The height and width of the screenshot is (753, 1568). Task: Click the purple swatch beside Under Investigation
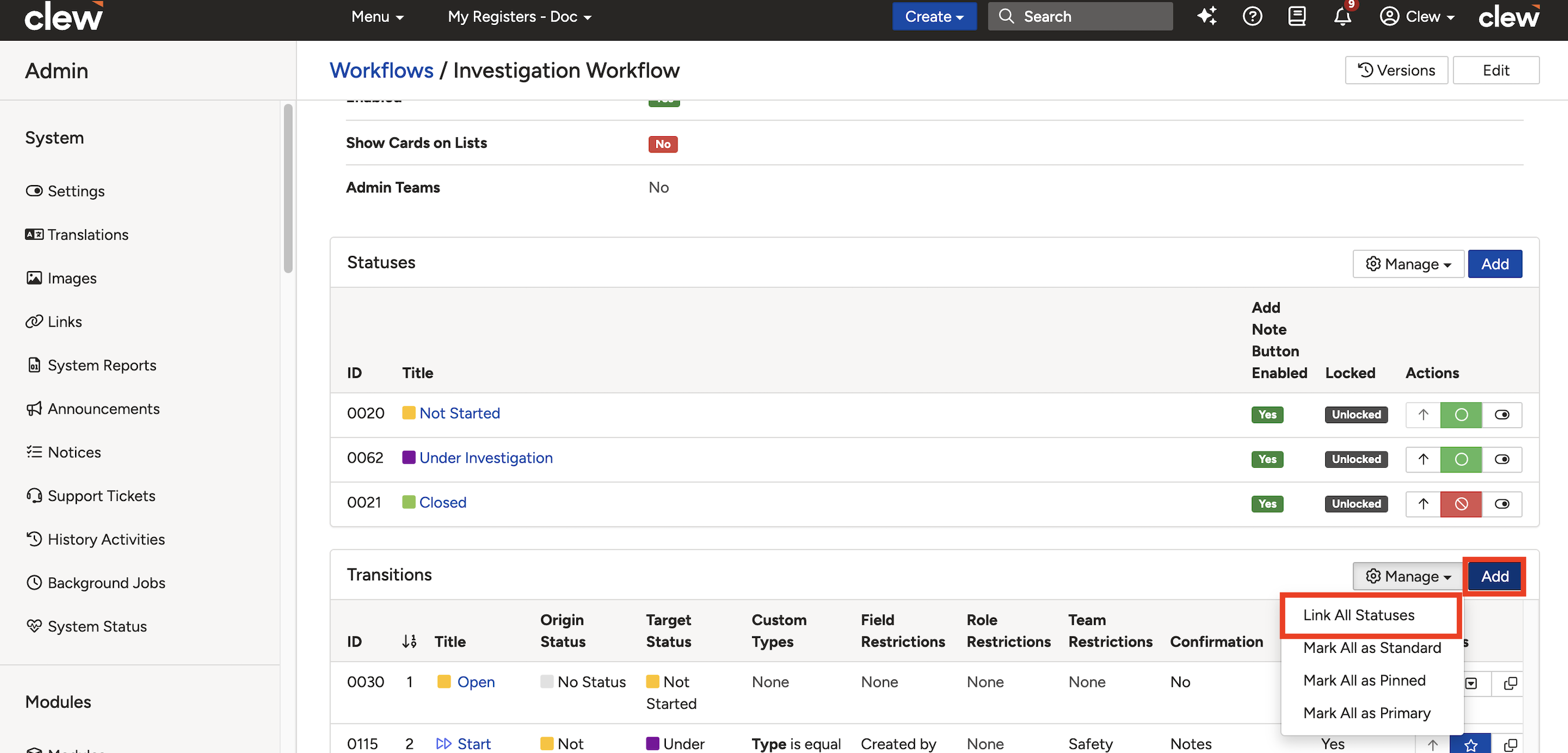tap(409, 458)
